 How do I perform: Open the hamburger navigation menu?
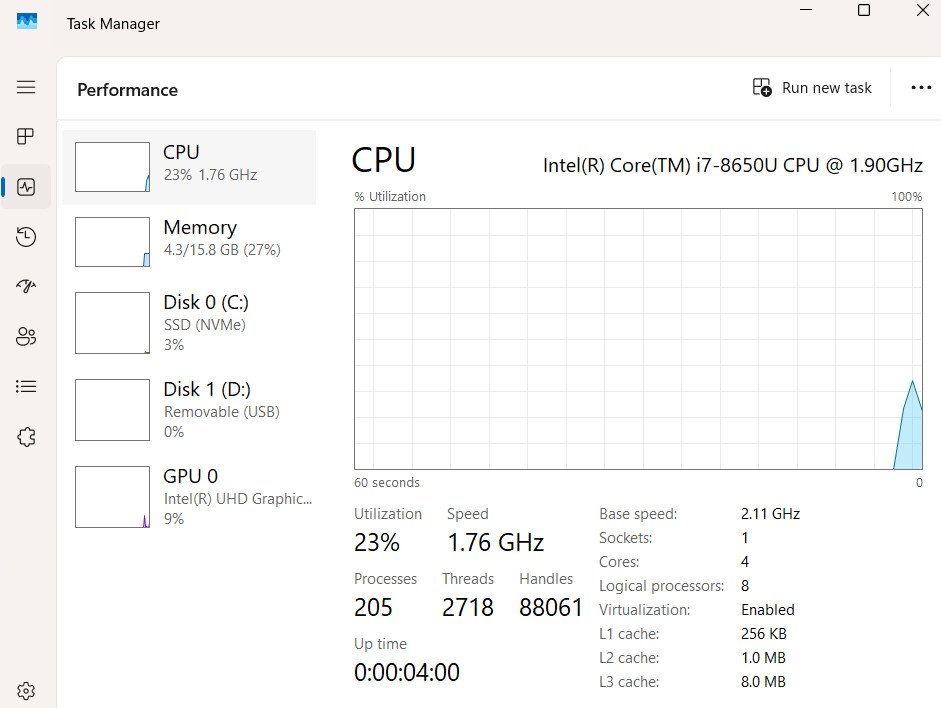(26, 87)
